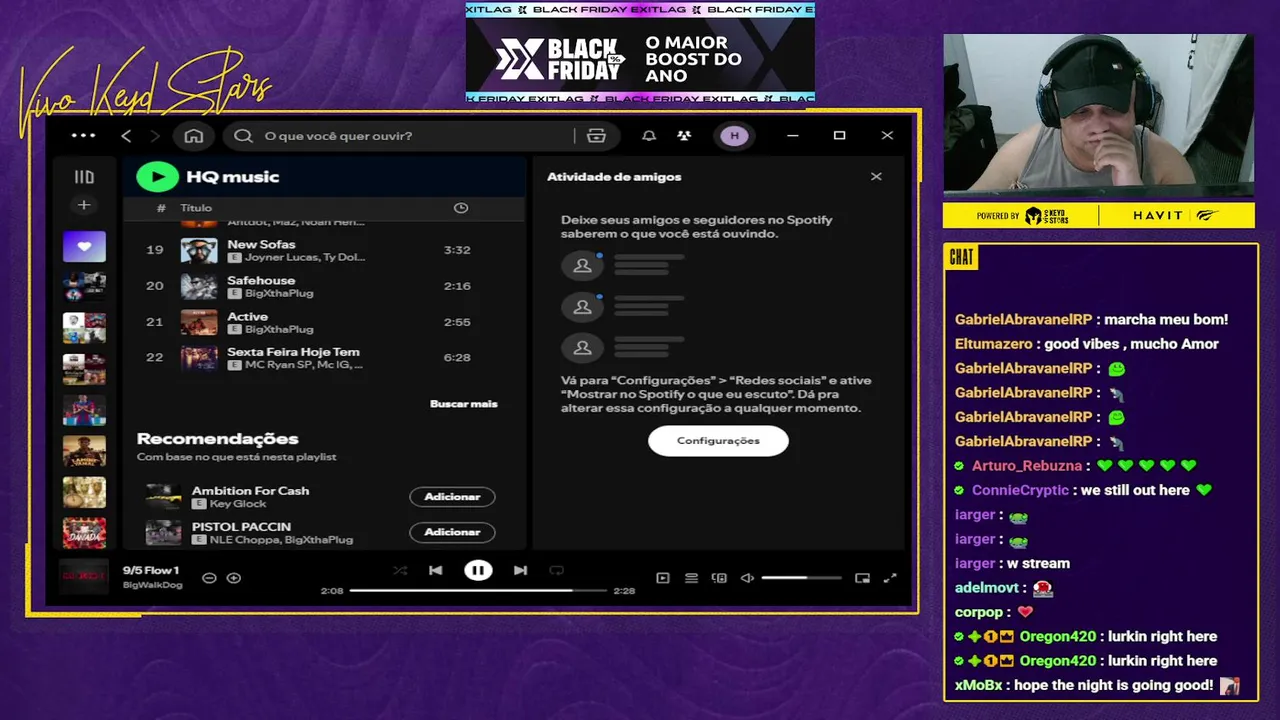Open notifications bell icon
This screenshot has width=1280, height=720.
coord(649,136)
